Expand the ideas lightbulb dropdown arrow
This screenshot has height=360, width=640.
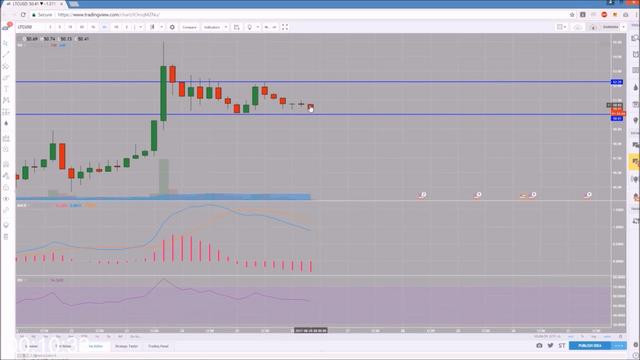258,27
